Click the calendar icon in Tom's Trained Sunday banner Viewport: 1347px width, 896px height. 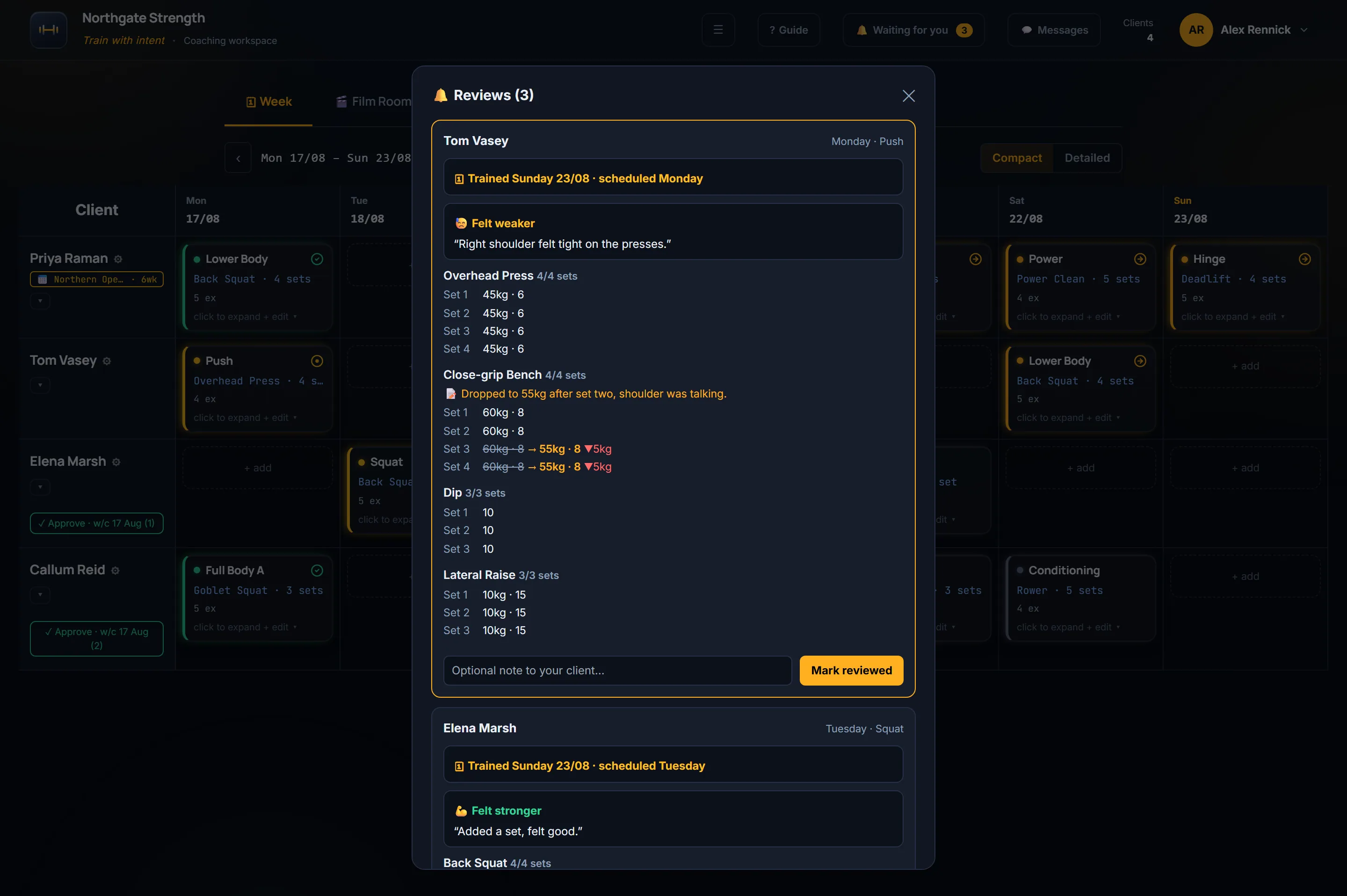(x=459, y=179)
